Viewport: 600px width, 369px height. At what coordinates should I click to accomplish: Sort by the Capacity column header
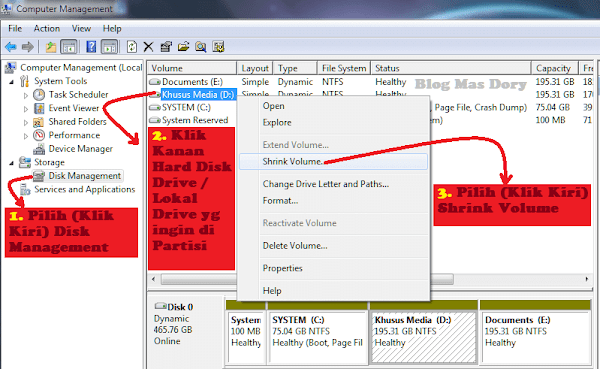(554, 68)
